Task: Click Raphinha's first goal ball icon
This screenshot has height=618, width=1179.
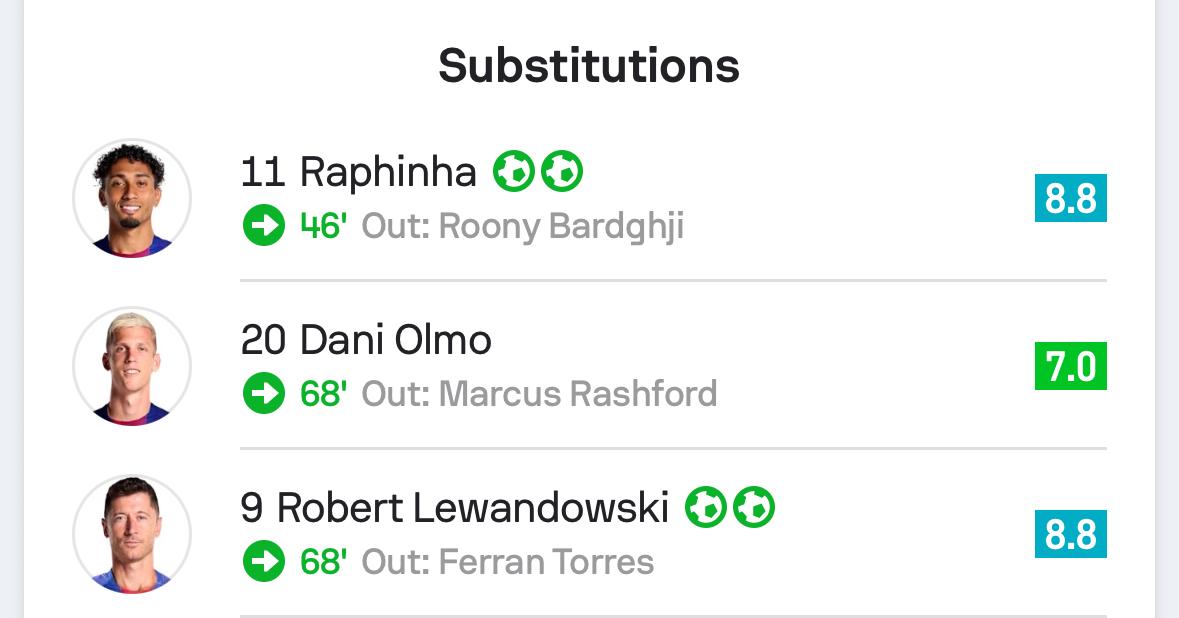Action: tap(513, 172)
